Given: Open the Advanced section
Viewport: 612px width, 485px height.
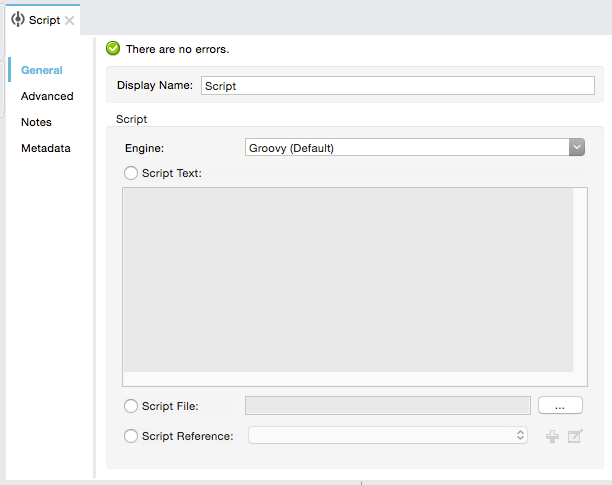Looking at the screenshot, I should pyautogui.click(x=47, y=96).
